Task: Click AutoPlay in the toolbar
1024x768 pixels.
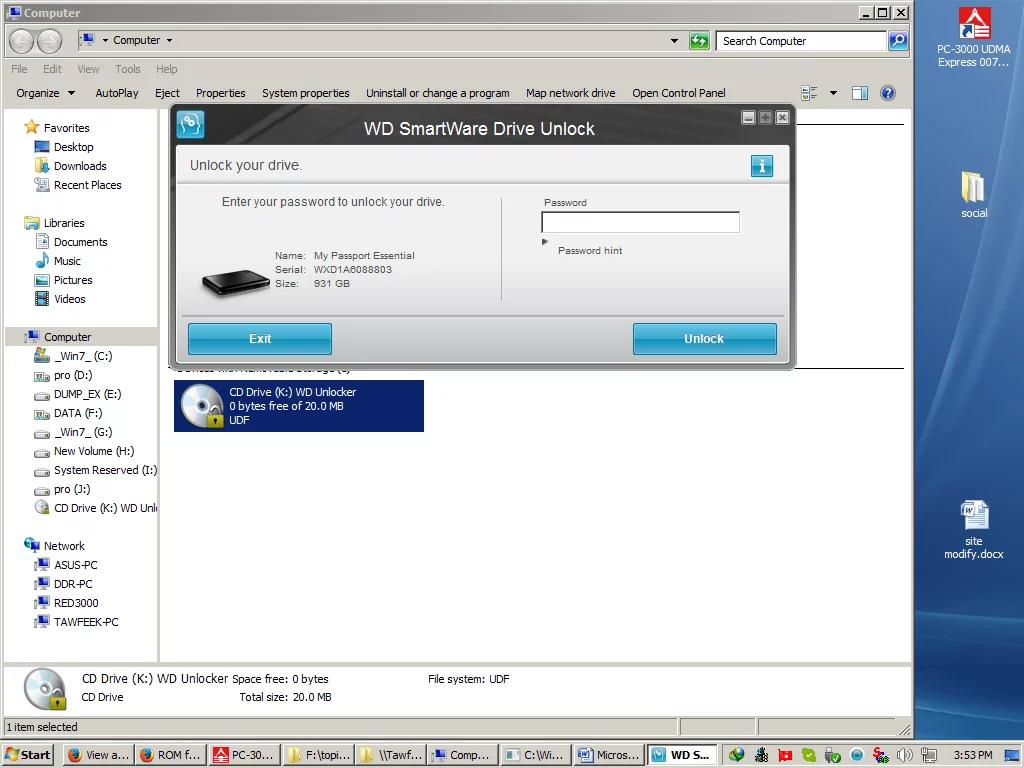Action: (117, 93)
